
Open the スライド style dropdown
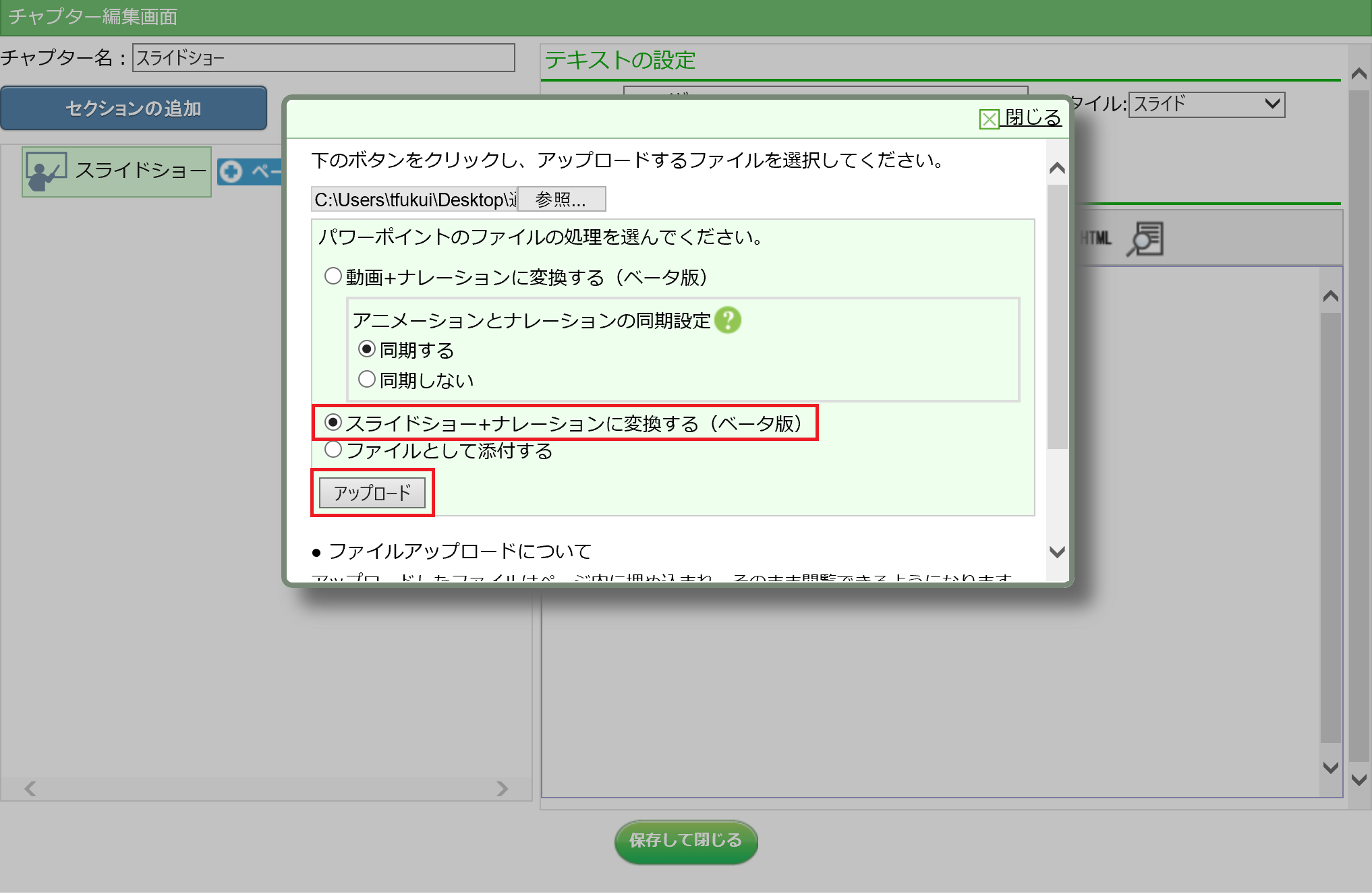1207,105
